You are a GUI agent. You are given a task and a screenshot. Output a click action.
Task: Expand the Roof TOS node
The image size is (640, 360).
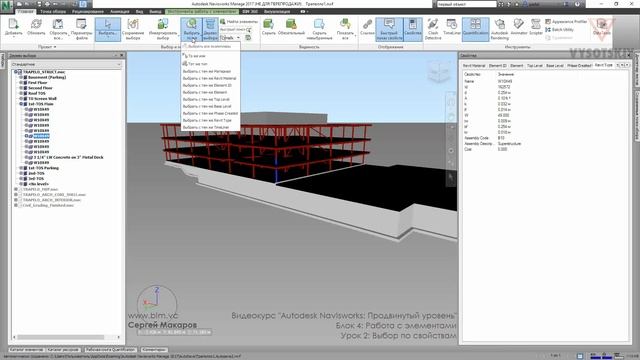coord(21,93)
